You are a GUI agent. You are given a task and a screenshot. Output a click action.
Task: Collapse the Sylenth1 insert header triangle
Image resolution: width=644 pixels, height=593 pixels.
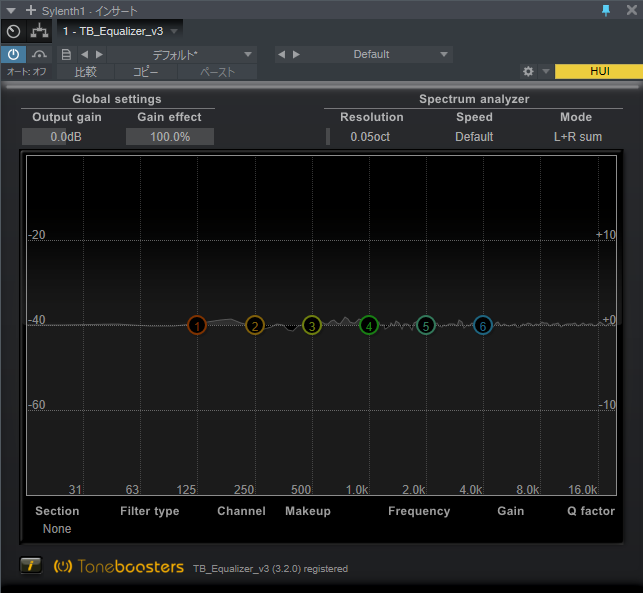tap(11, 11)
